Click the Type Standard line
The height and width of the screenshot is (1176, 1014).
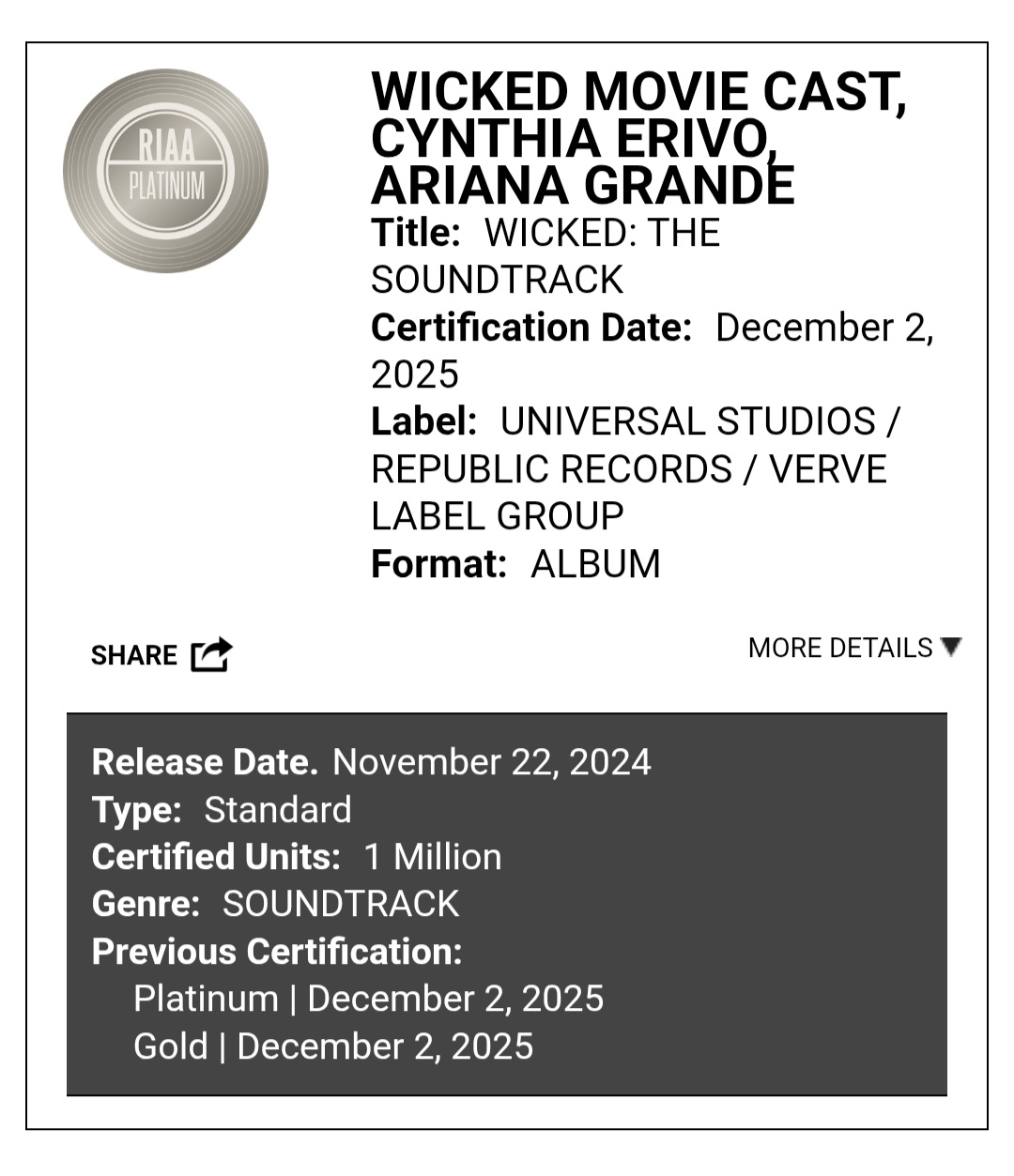click(222, 809)
